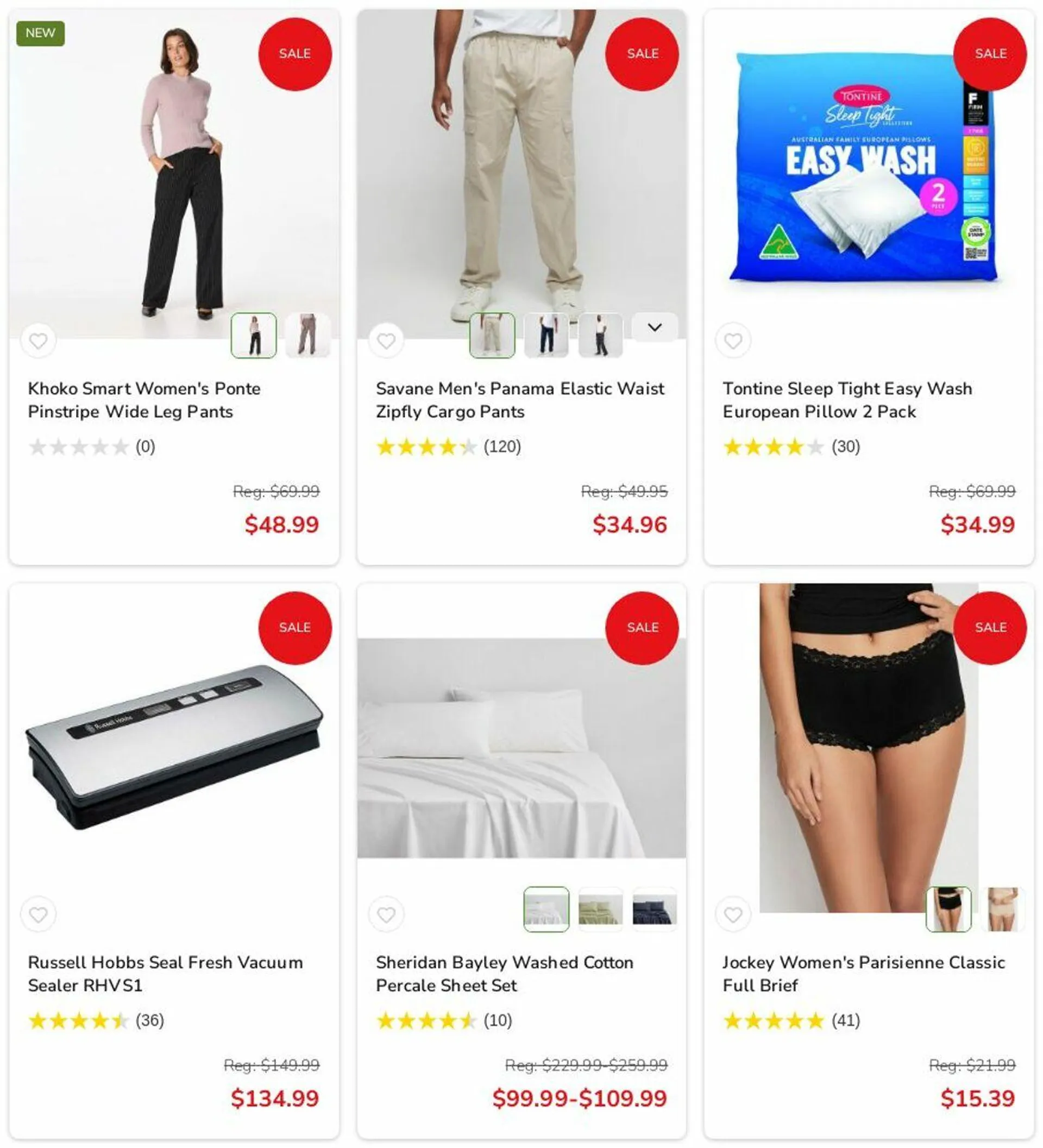Tap wishlist heart for Tontine pillow pack
Screen dimensions: 1043x1148
(x=733, y=340)
